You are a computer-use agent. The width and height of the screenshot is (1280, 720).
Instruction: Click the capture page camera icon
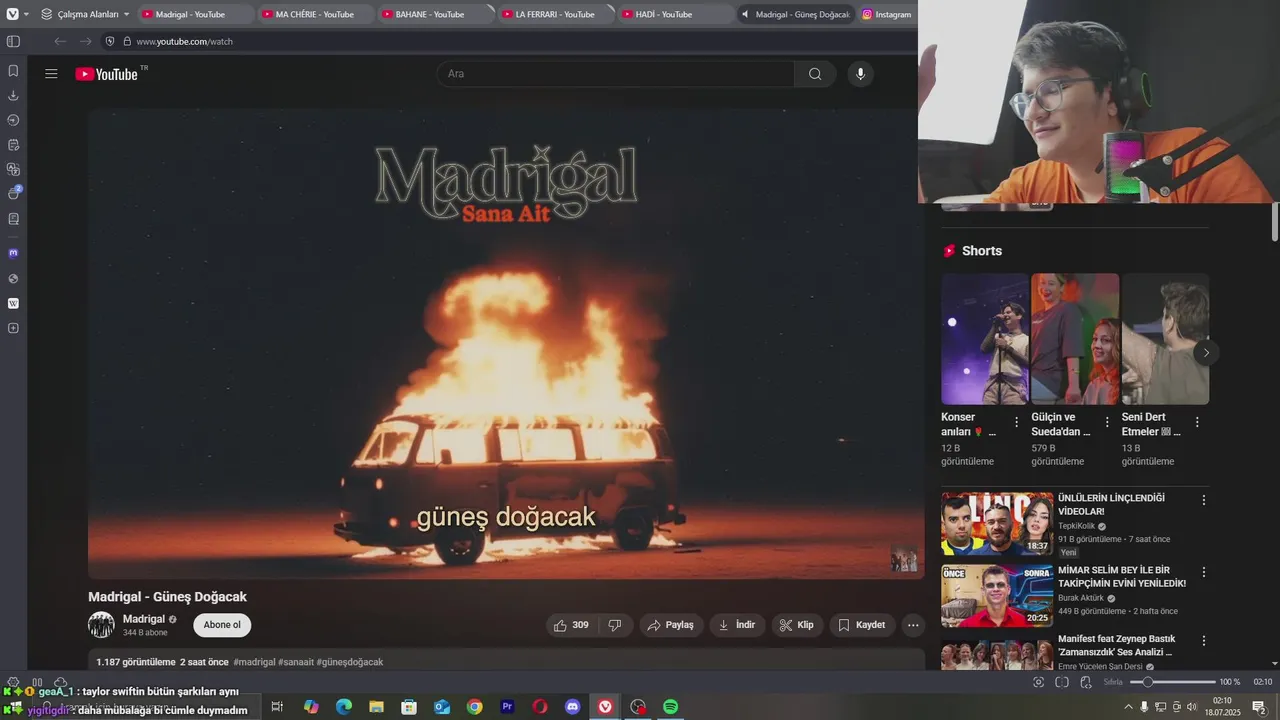click(x=1038, y=682)
